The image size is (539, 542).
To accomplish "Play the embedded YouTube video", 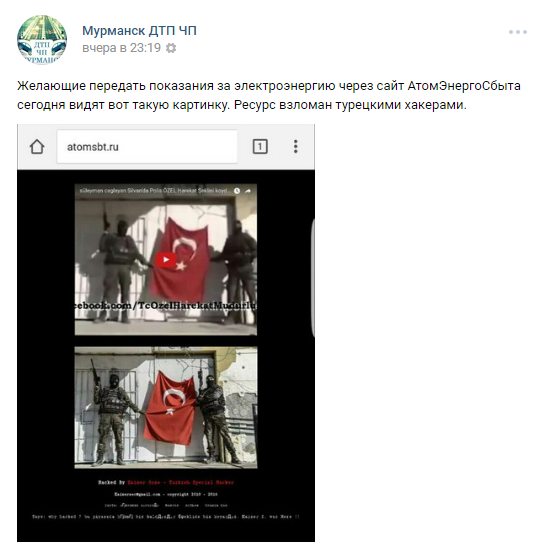I will (166, 260).
